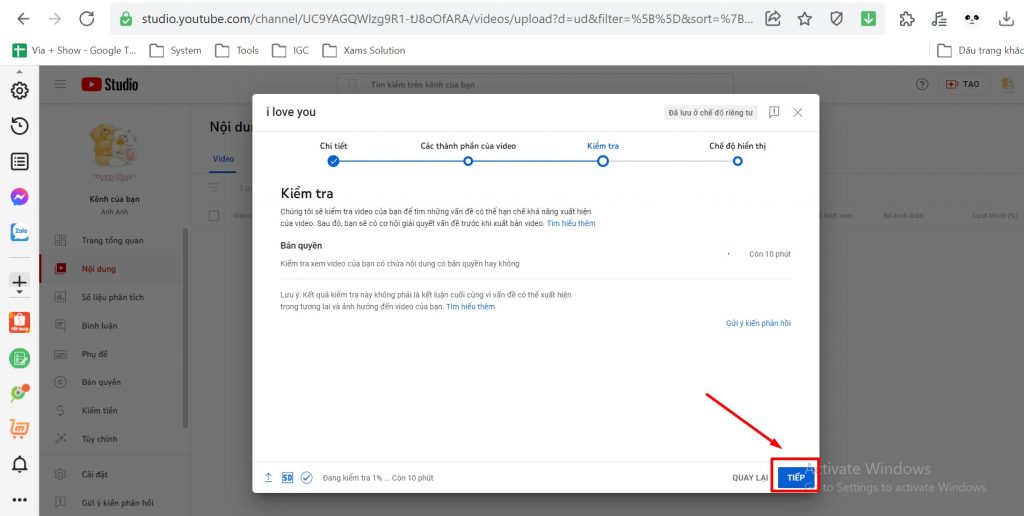This screenshot has height=516, width=1024.
Task: Reload the page with the refresh icon
Action: [x=87, y=19]
